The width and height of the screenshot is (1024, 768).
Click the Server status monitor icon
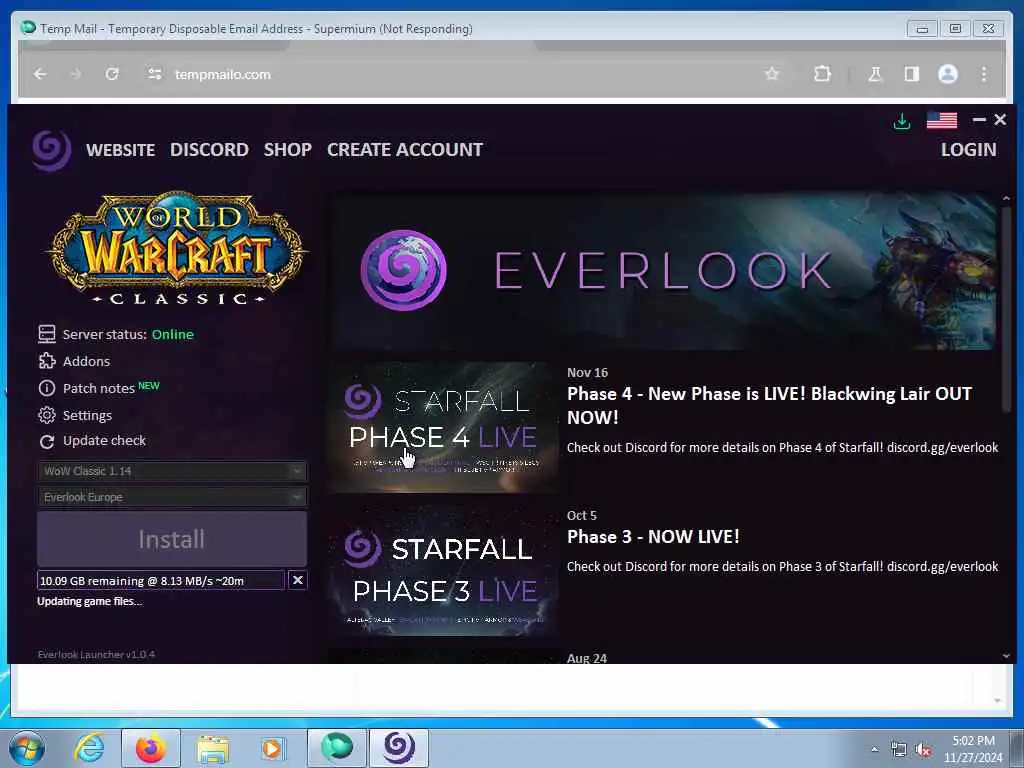(47, 334)
